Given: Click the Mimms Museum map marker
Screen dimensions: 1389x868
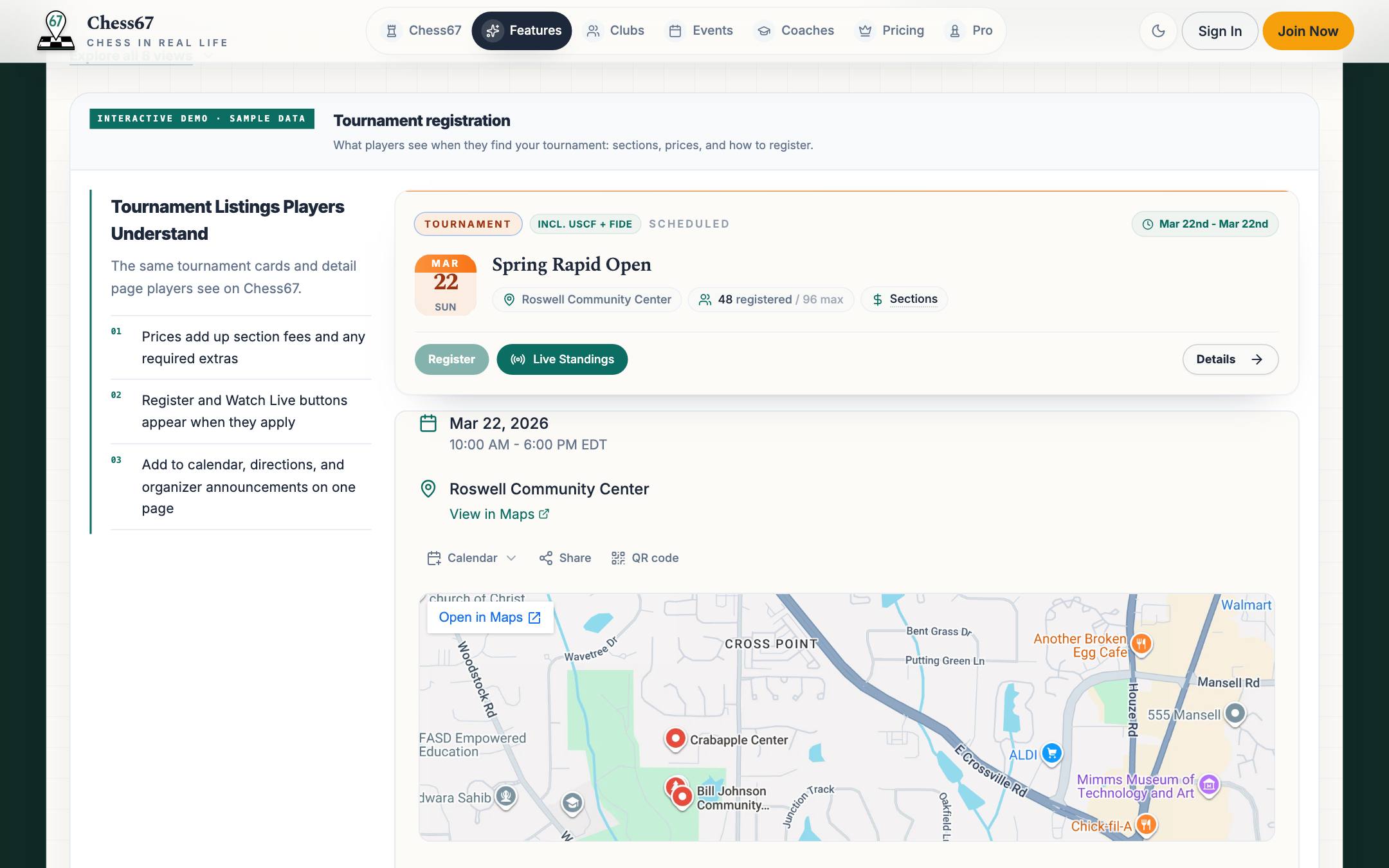Looking at the screenshot, I should point(1209,785).
